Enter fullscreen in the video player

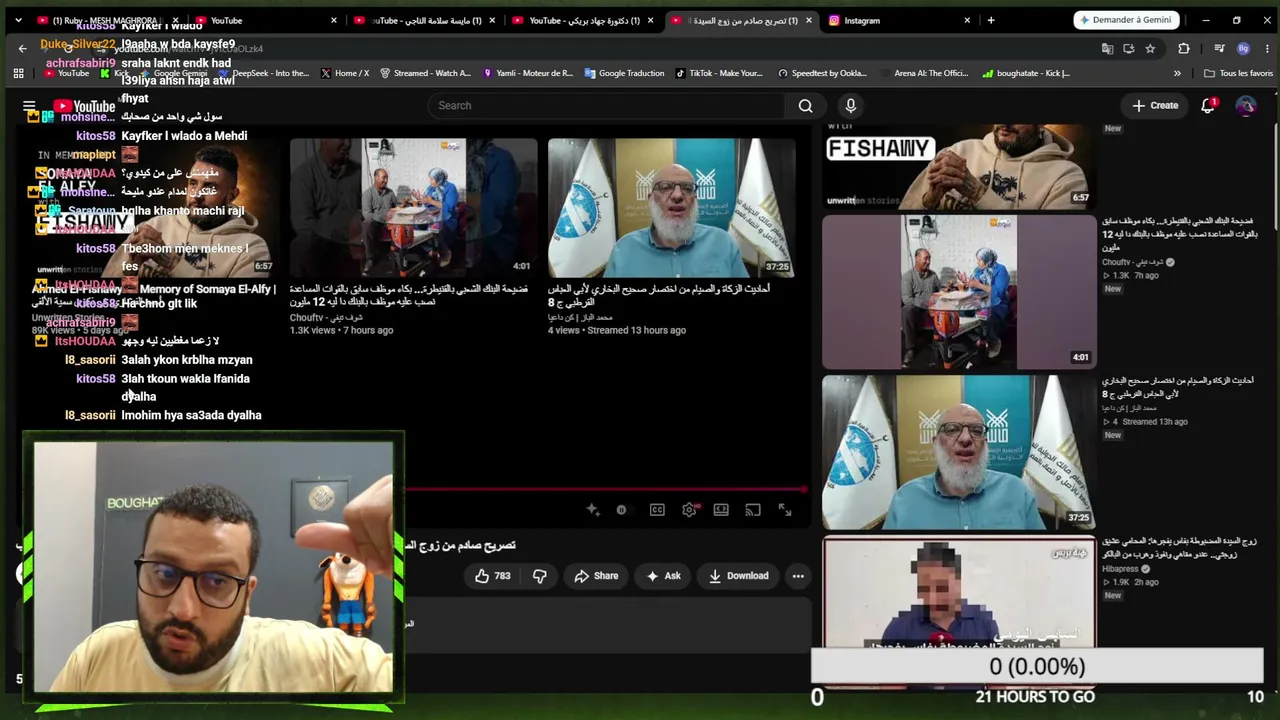[785, 510]
